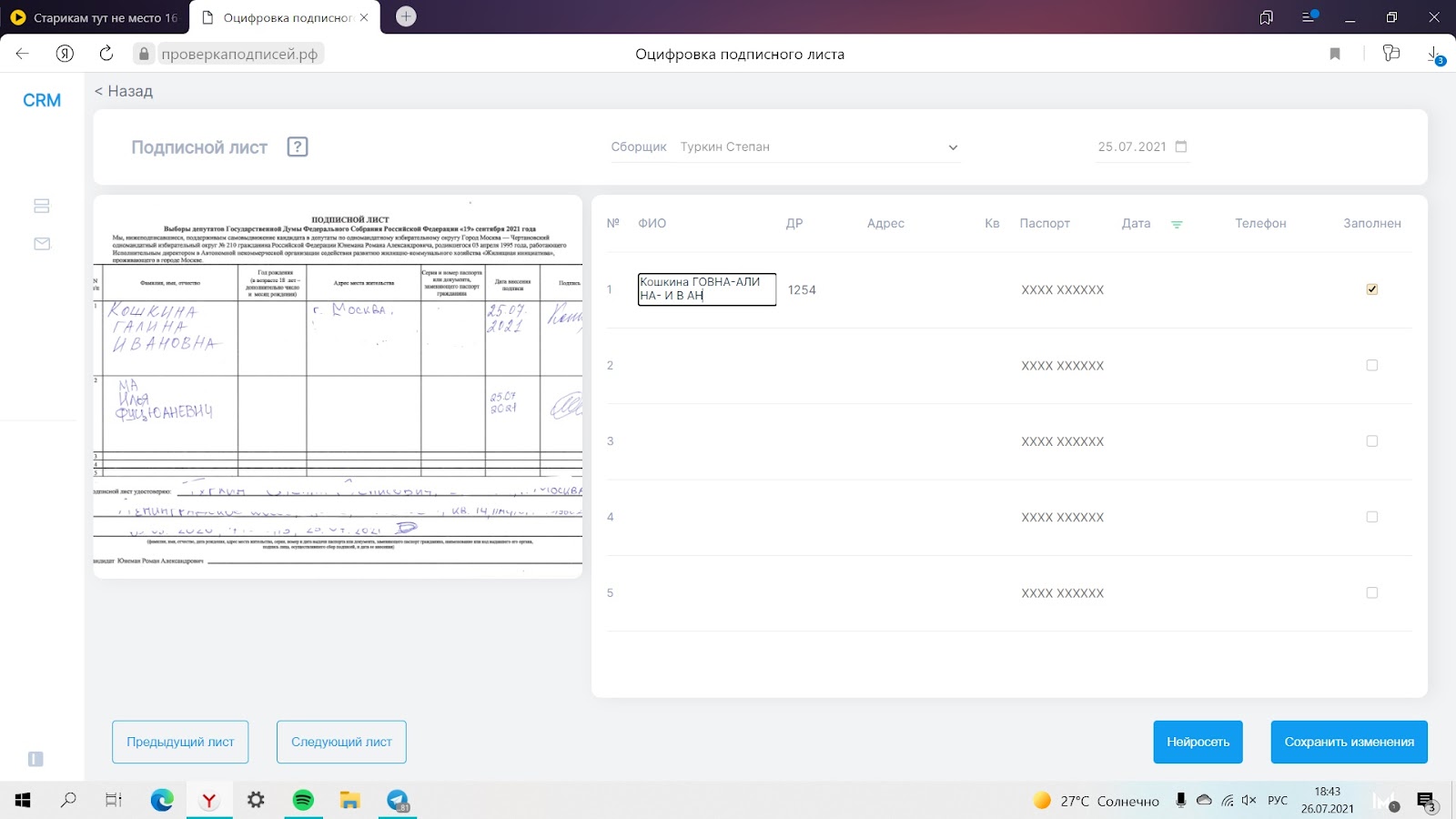1456x819 pixels.
Task: Open the downloads arrow icon
Action: pyautogui.click(x=1434, y=55)
